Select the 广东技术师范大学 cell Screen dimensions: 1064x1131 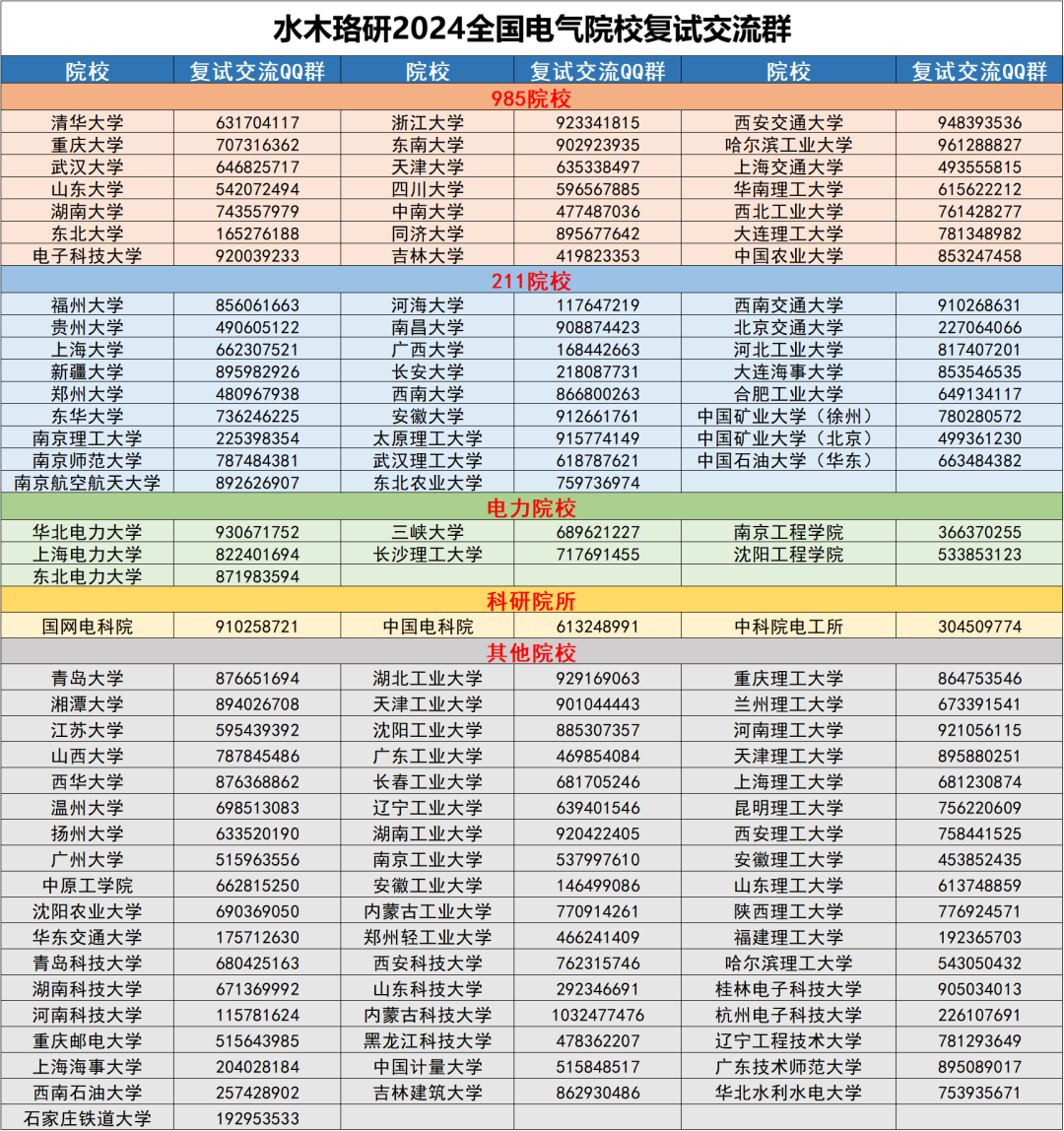coord(788,1067)
